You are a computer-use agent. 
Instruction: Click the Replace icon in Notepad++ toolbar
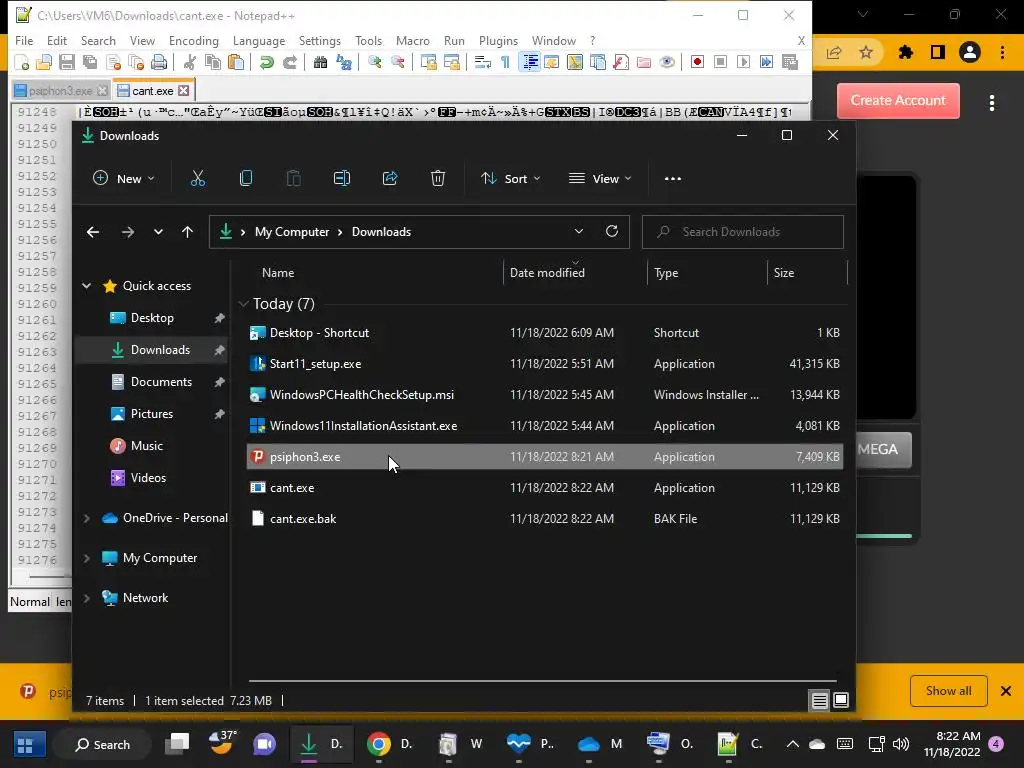click(344, 62)
